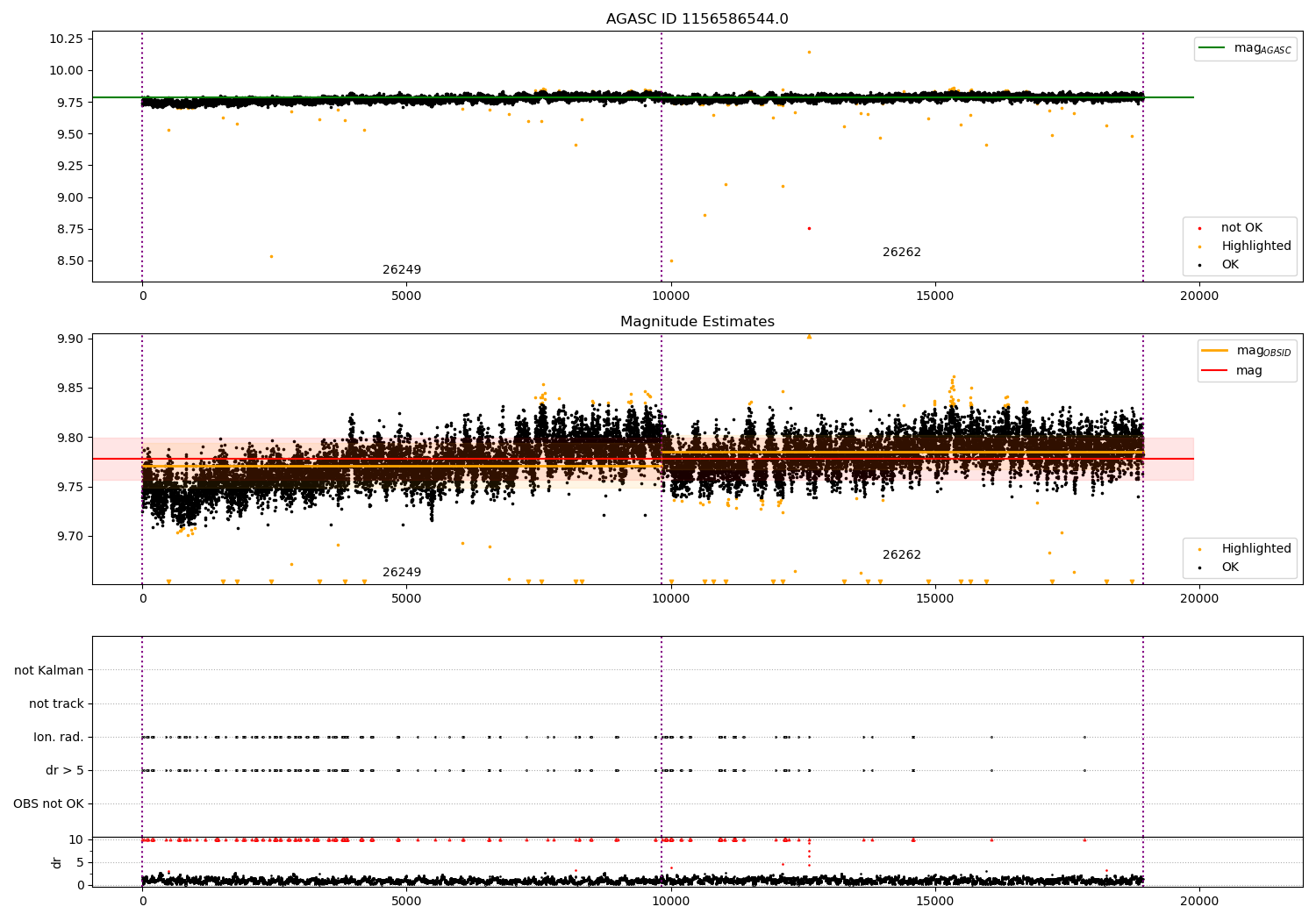Screen dimensions: 1316x921
Task: Click the Magnitude Estimates subplot title
Action: [x=697, y=322]
